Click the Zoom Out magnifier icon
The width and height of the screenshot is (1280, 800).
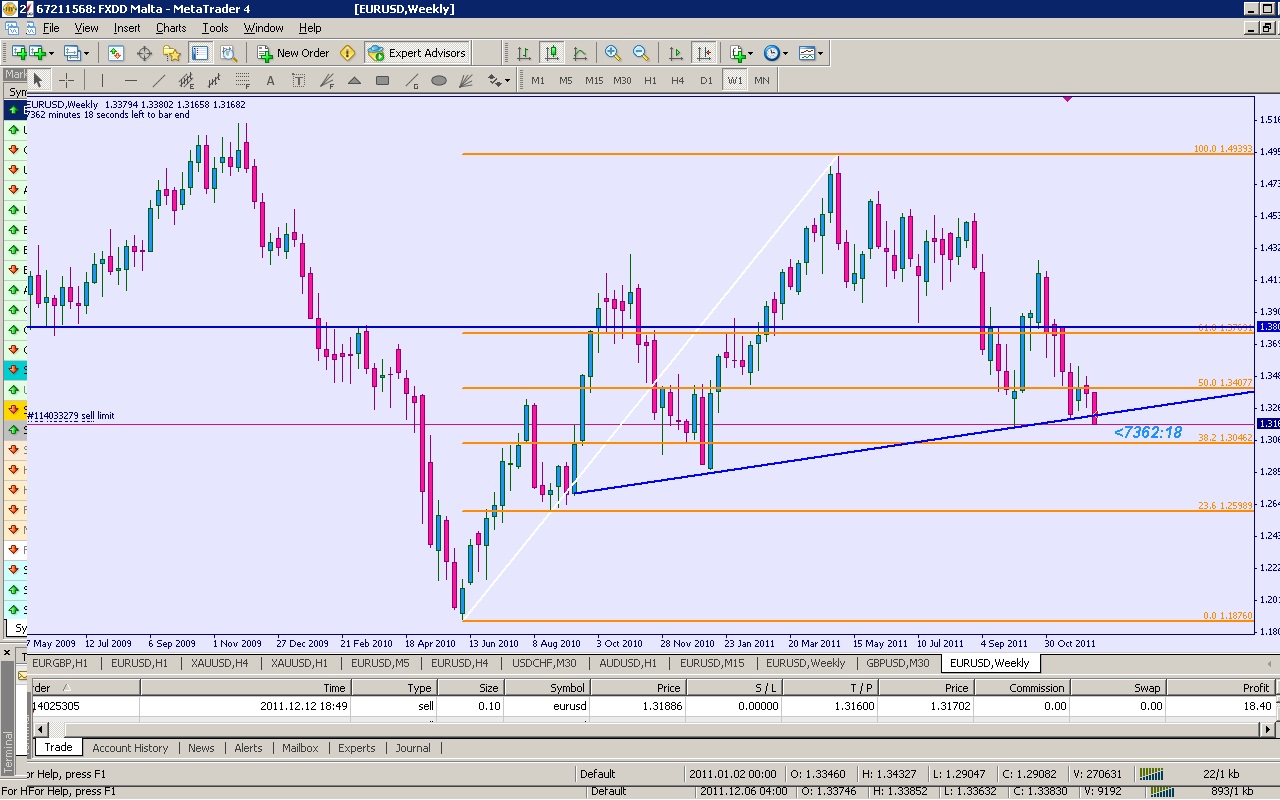pos(640,53)
